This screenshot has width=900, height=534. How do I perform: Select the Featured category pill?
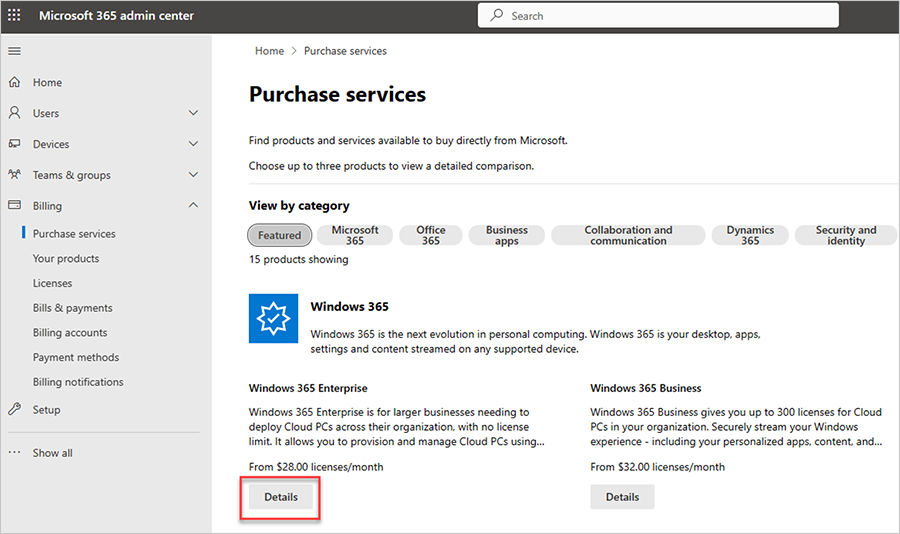pyautogui.click(x=280, y=235)
